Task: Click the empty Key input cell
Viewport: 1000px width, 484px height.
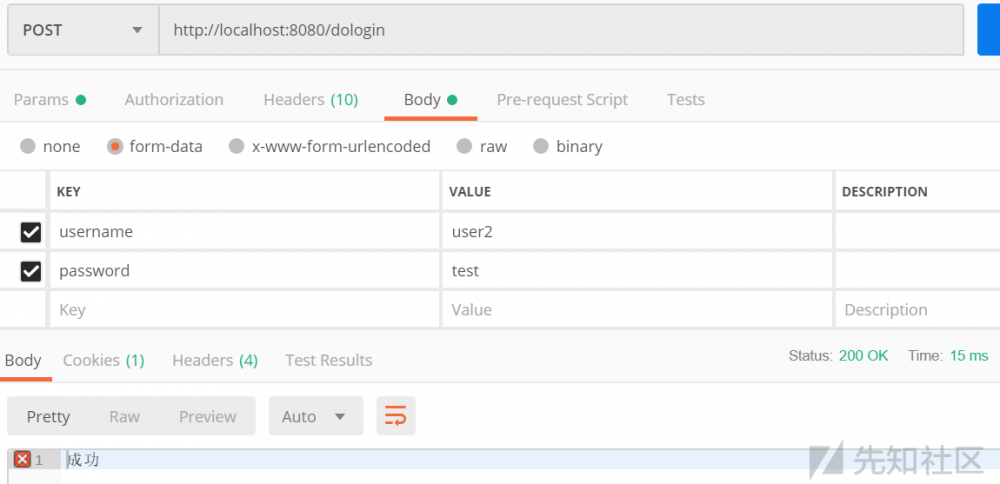Action: click(x=244, y=310)
